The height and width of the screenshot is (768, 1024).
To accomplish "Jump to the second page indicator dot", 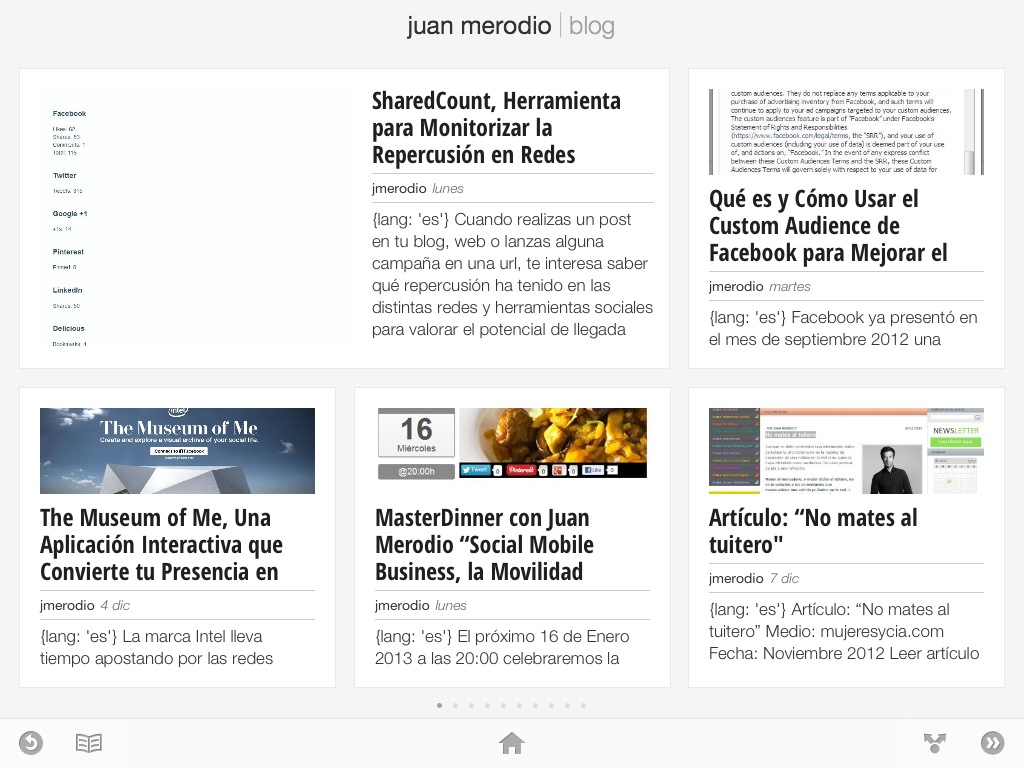I will pos(455,705).
